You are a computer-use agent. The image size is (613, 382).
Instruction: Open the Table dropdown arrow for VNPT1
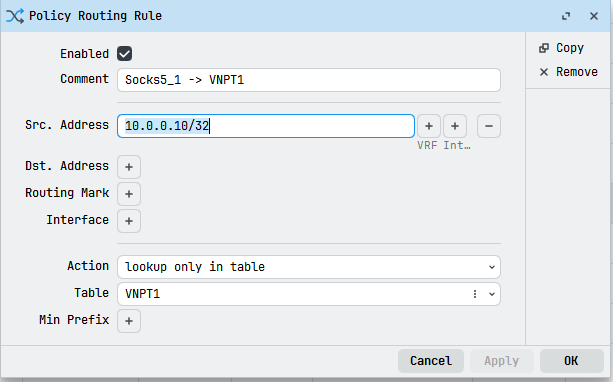[492, 294]
